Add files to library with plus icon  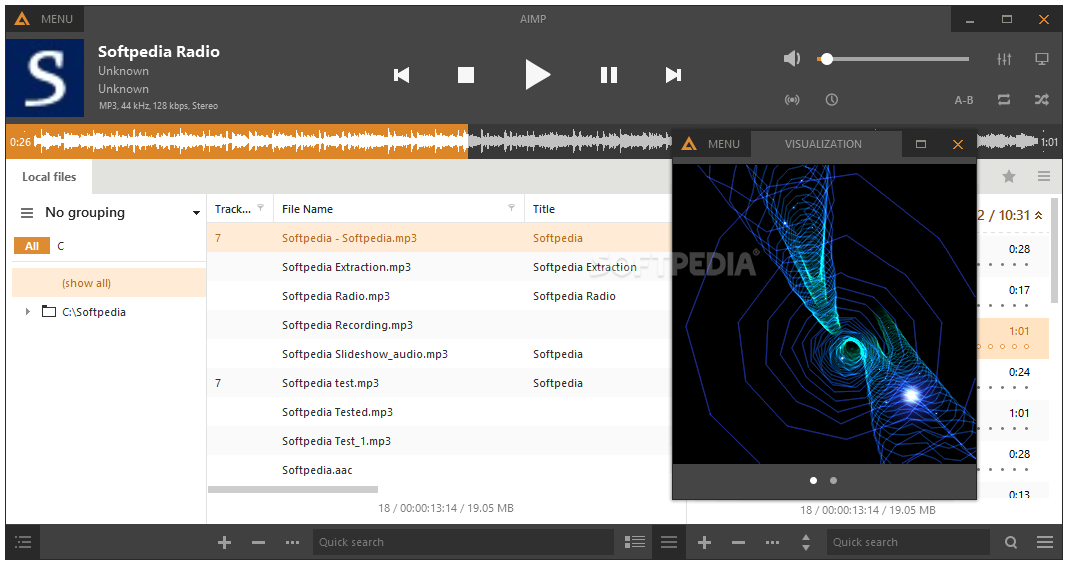pos(224,542)
